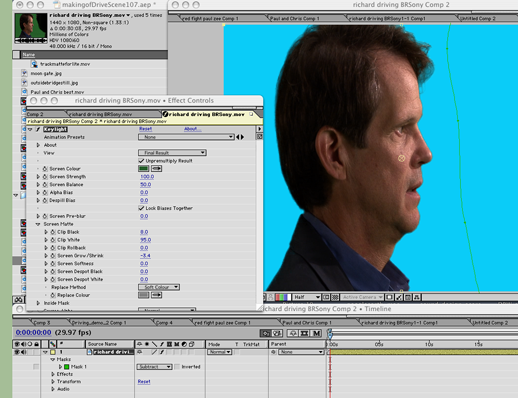Screen dimensions: 518x398
Task: Click the region of interest icon in viewer
Action: click(x=326, y=297)
